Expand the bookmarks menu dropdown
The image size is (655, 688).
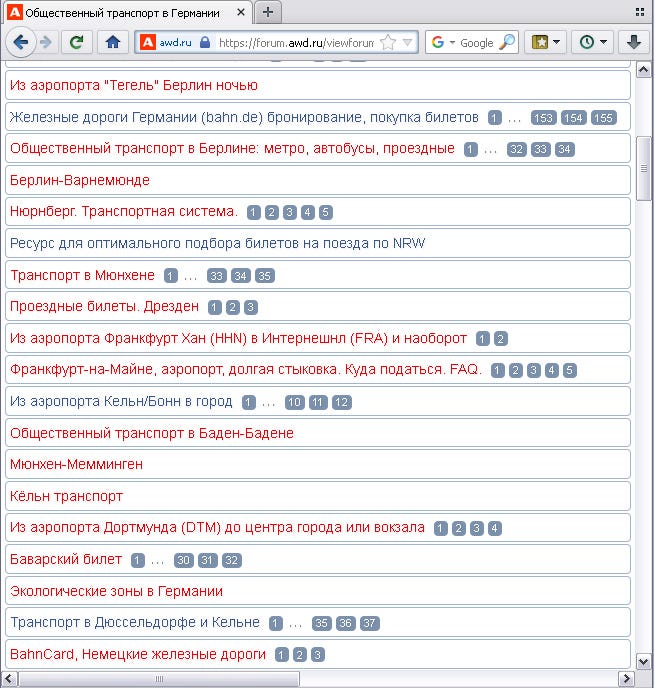545,42
